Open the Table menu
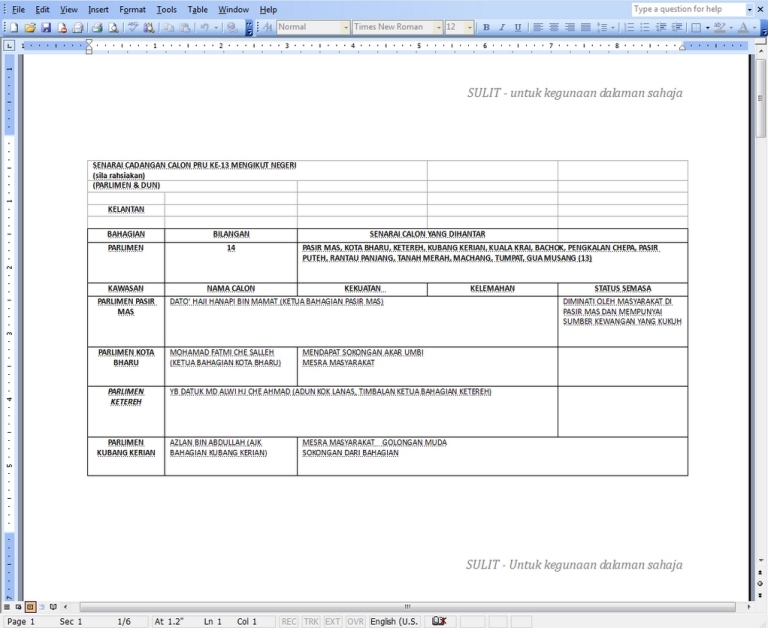This screenshot has height=628, width=768. click(198, 9)
